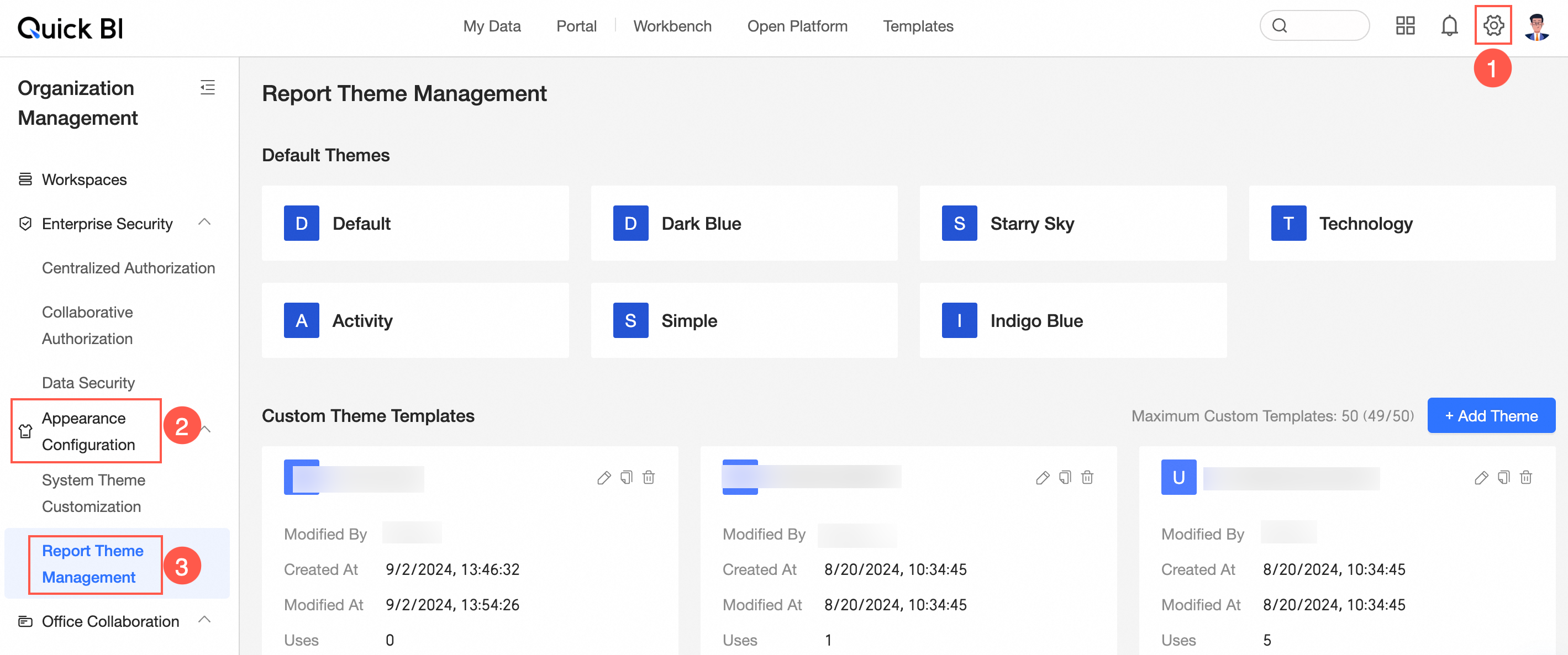The image size is (1568, 655).
Task: Copy the second custom theme template
Action: click(x=1065, y=477)
